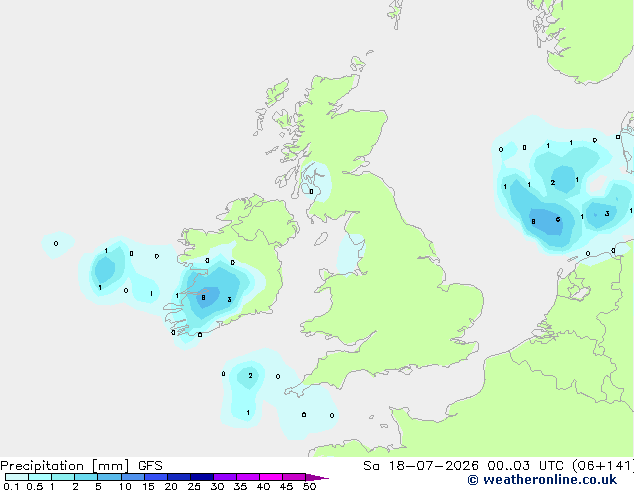
Task: Select the 35–40 mm violet legend swatch
Action: coord(248,477)
